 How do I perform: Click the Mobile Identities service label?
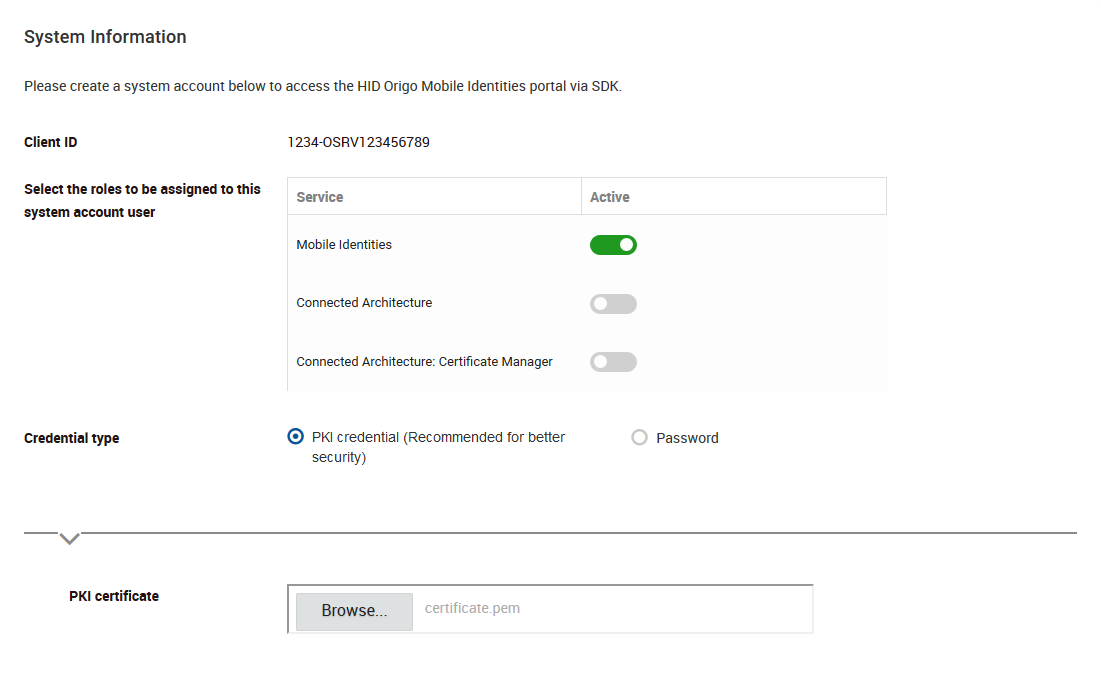[x=343, y=244]
